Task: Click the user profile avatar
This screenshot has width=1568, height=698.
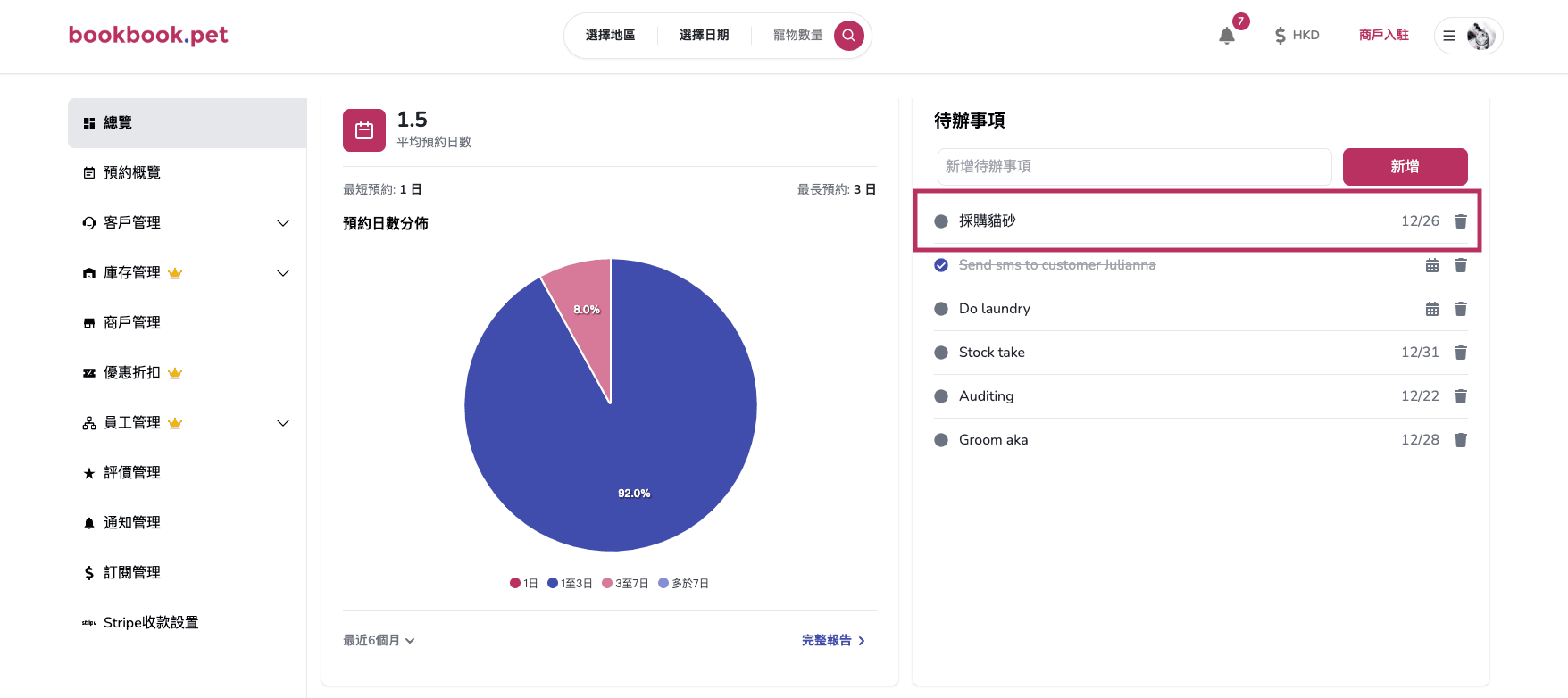Action: pyautogui.click(x=1480, y=36)
